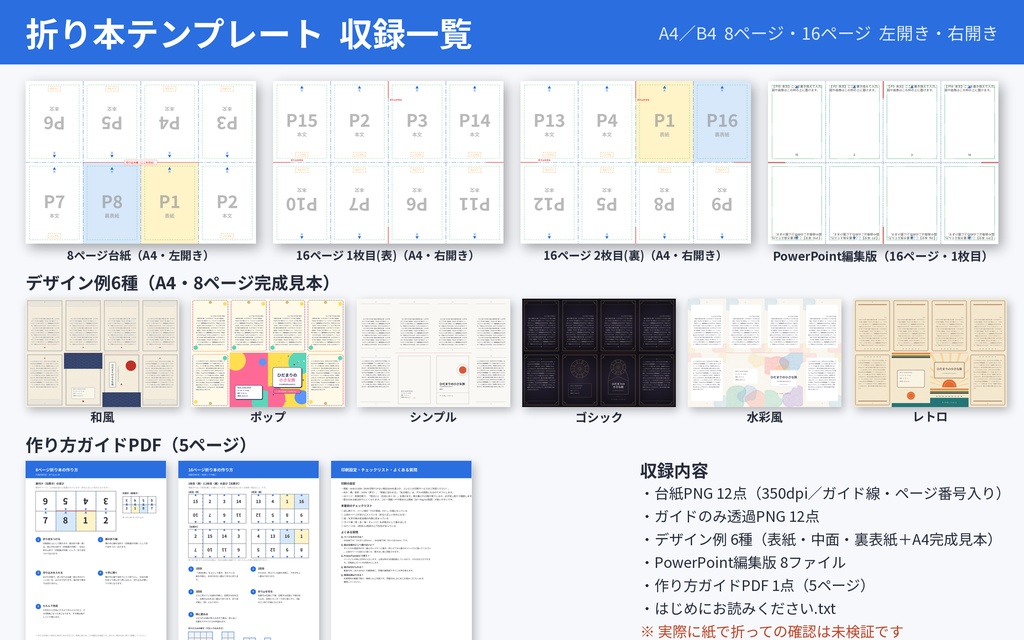1024x640 pixels.
Task: Click the 作り方ガイドPDF 1点 line
Action: pos(756,586)
